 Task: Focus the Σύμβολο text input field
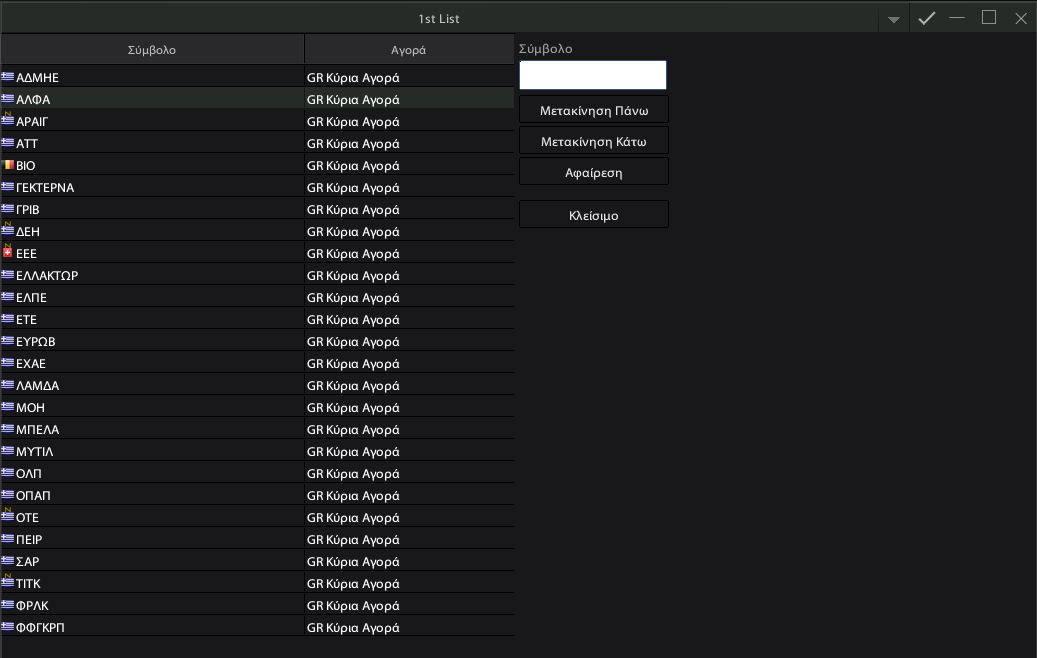[593, 75]
